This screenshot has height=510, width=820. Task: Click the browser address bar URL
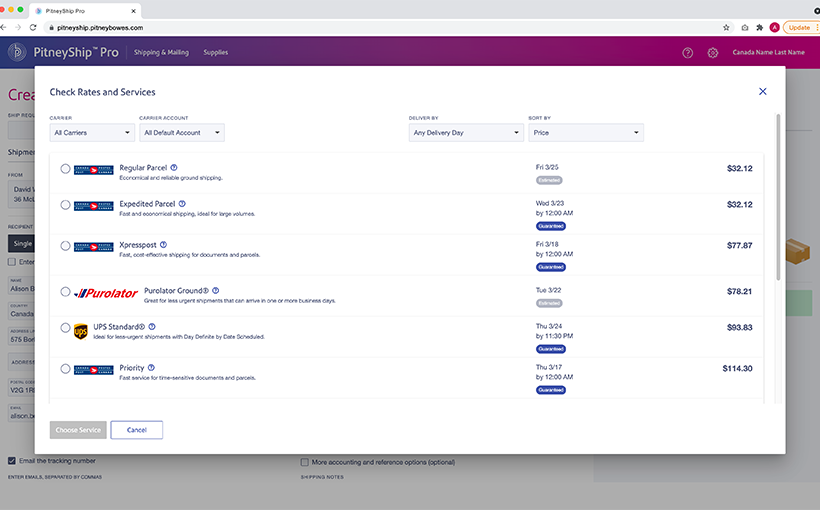click(100, 28)
